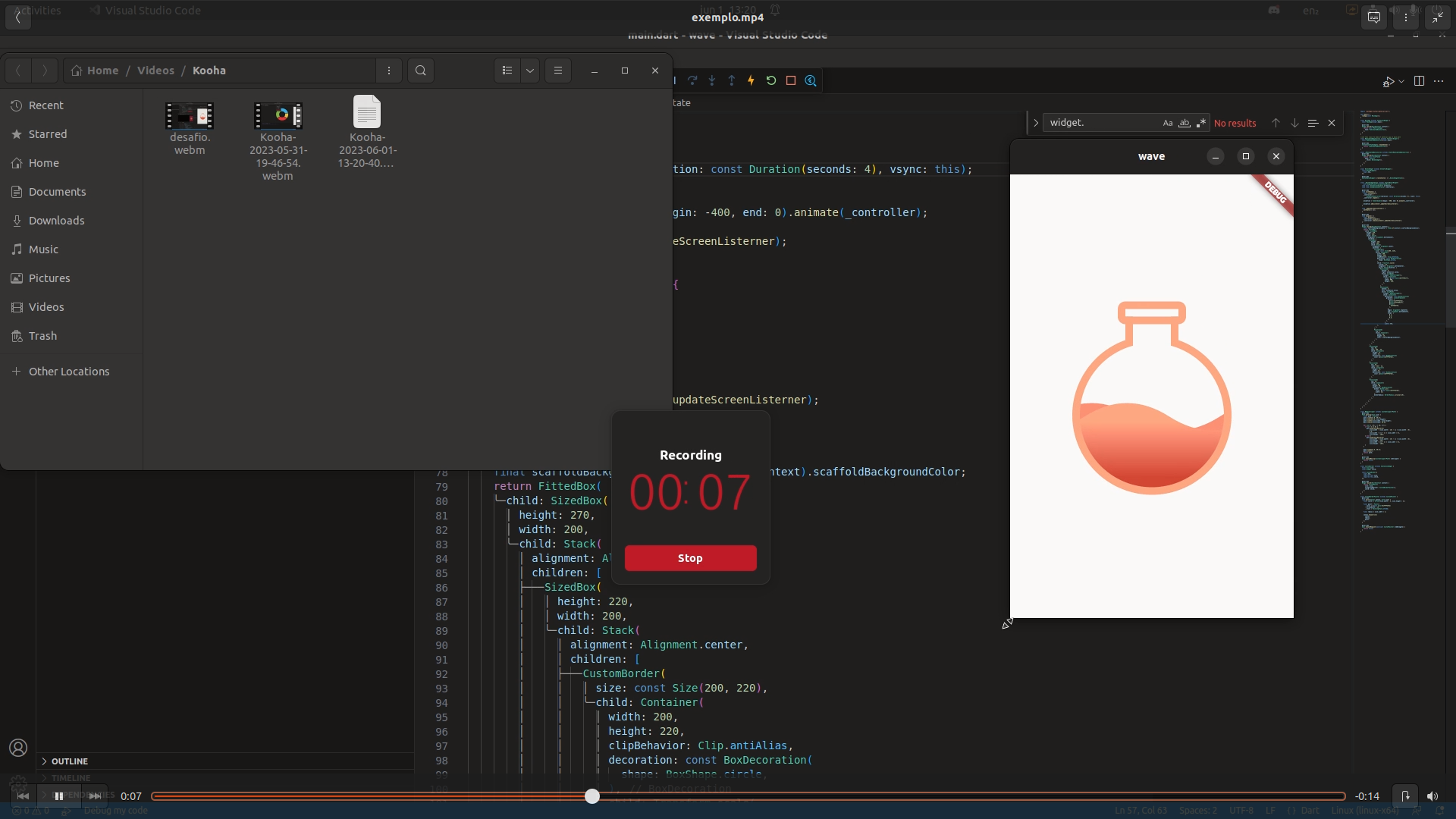Open the Activities overview
Viewport: 1456px width, 819px height.
pos(35,10)
